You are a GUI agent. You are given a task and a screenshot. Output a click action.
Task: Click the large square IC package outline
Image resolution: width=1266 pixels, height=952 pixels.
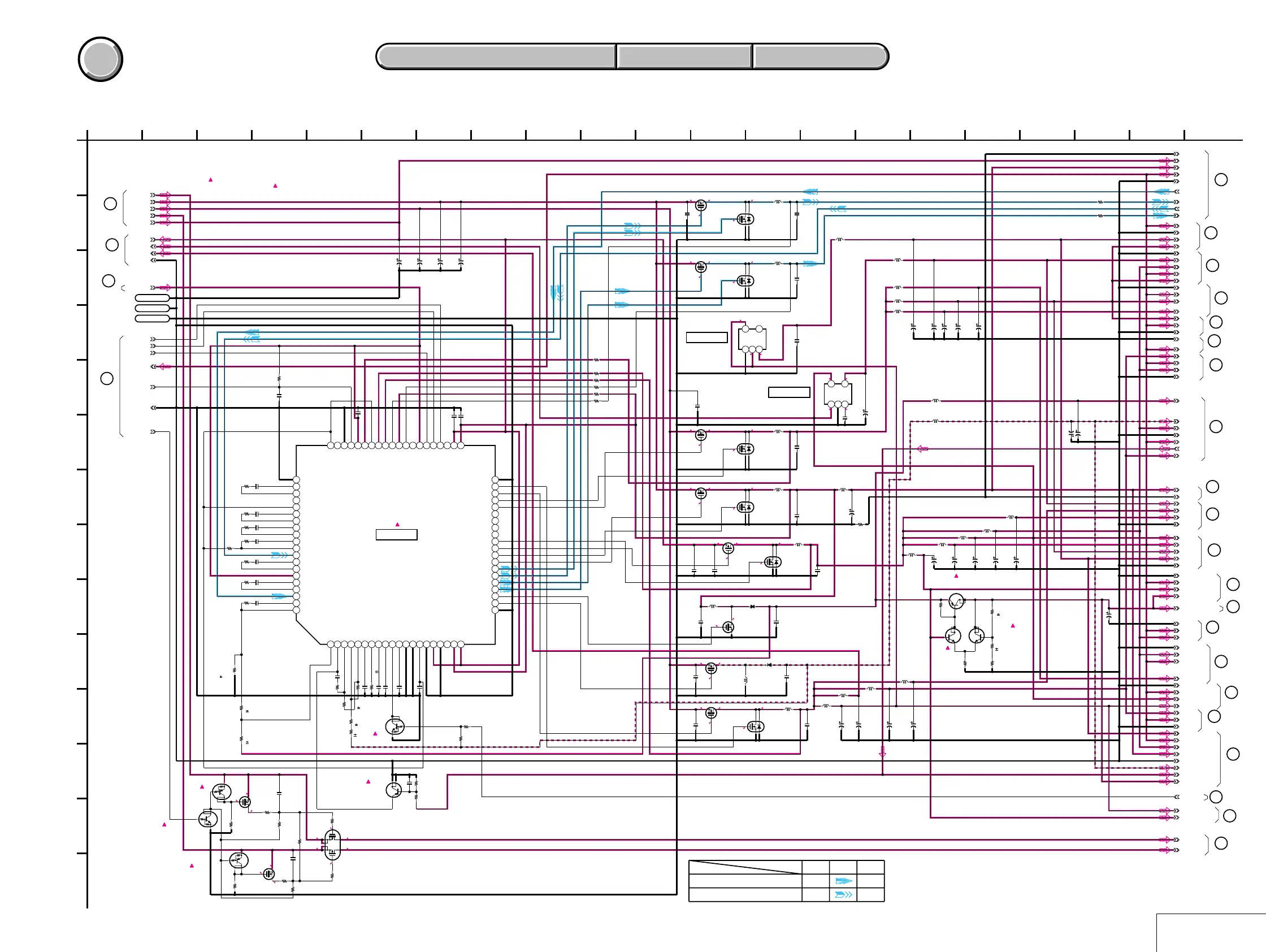point(396,545)
